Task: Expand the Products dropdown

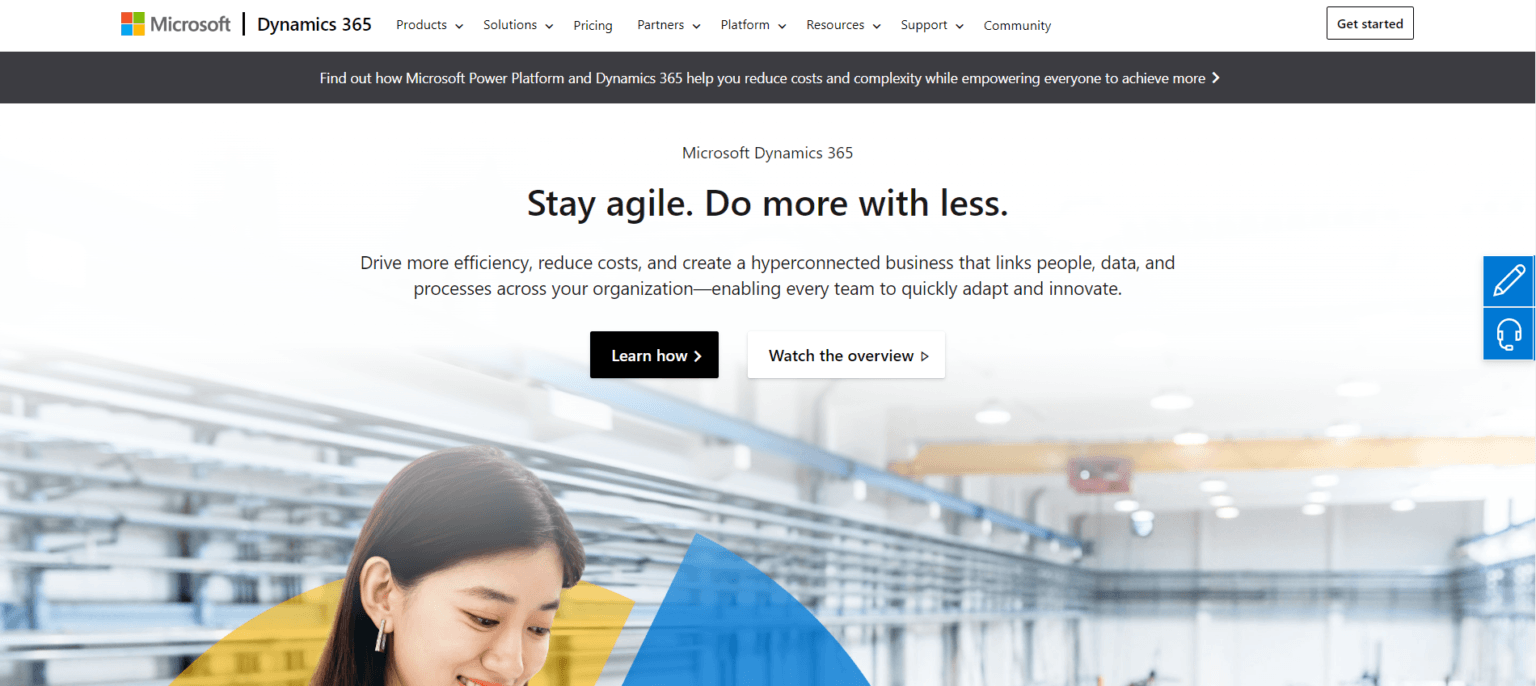Action: coord(429,25)
